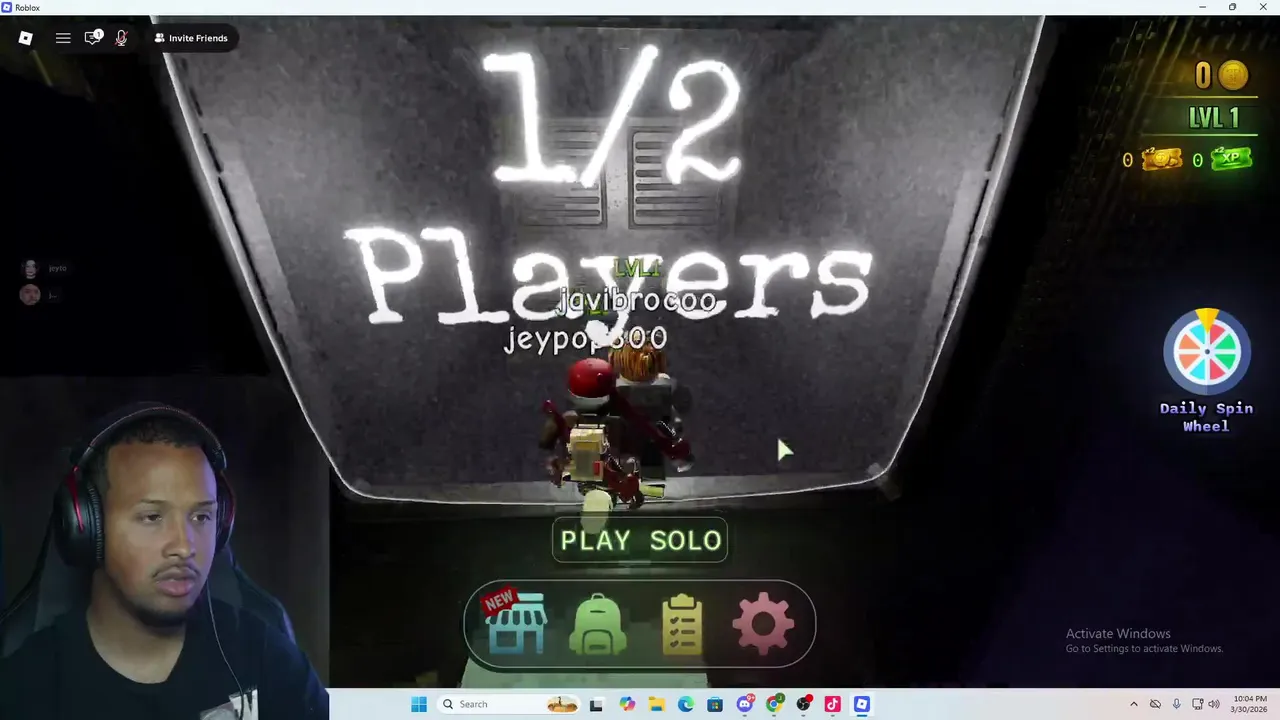Open the red gear settings
Image resolution: width=1280 pixels, height=720 pixels.
764,624
